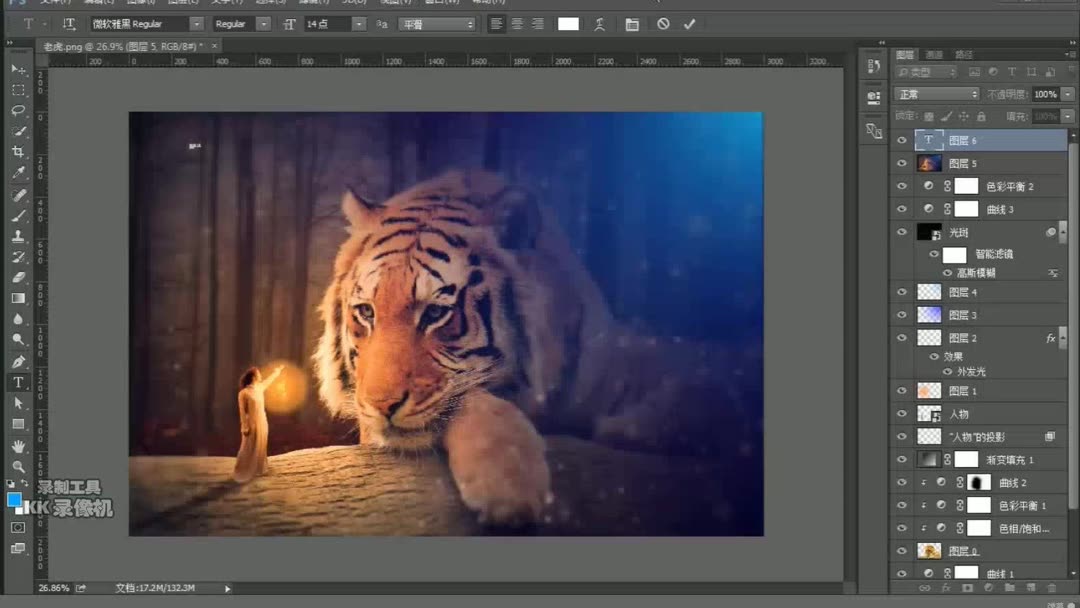Open the layer blend mode dropdown 正常
Image resolution: width=1080 pixels, height=608 pixels.
pyautogui.click(x=936, y=94)
